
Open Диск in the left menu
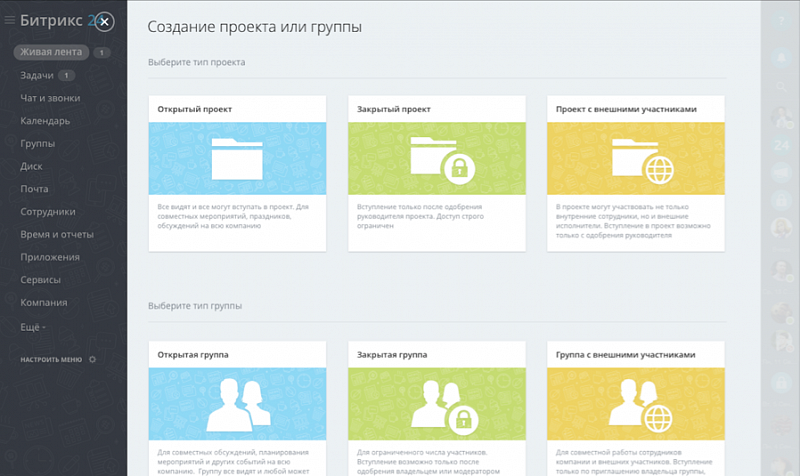coord(31,166)
